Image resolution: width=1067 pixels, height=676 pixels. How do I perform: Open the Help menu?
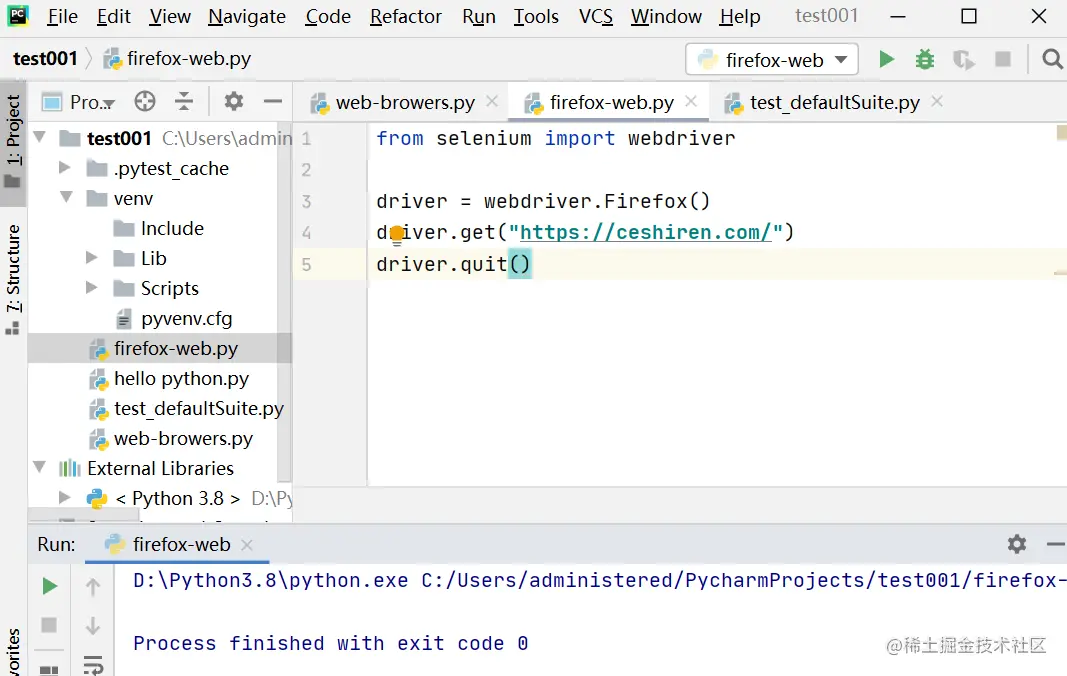pyautogui.click(x=740, y=16)
